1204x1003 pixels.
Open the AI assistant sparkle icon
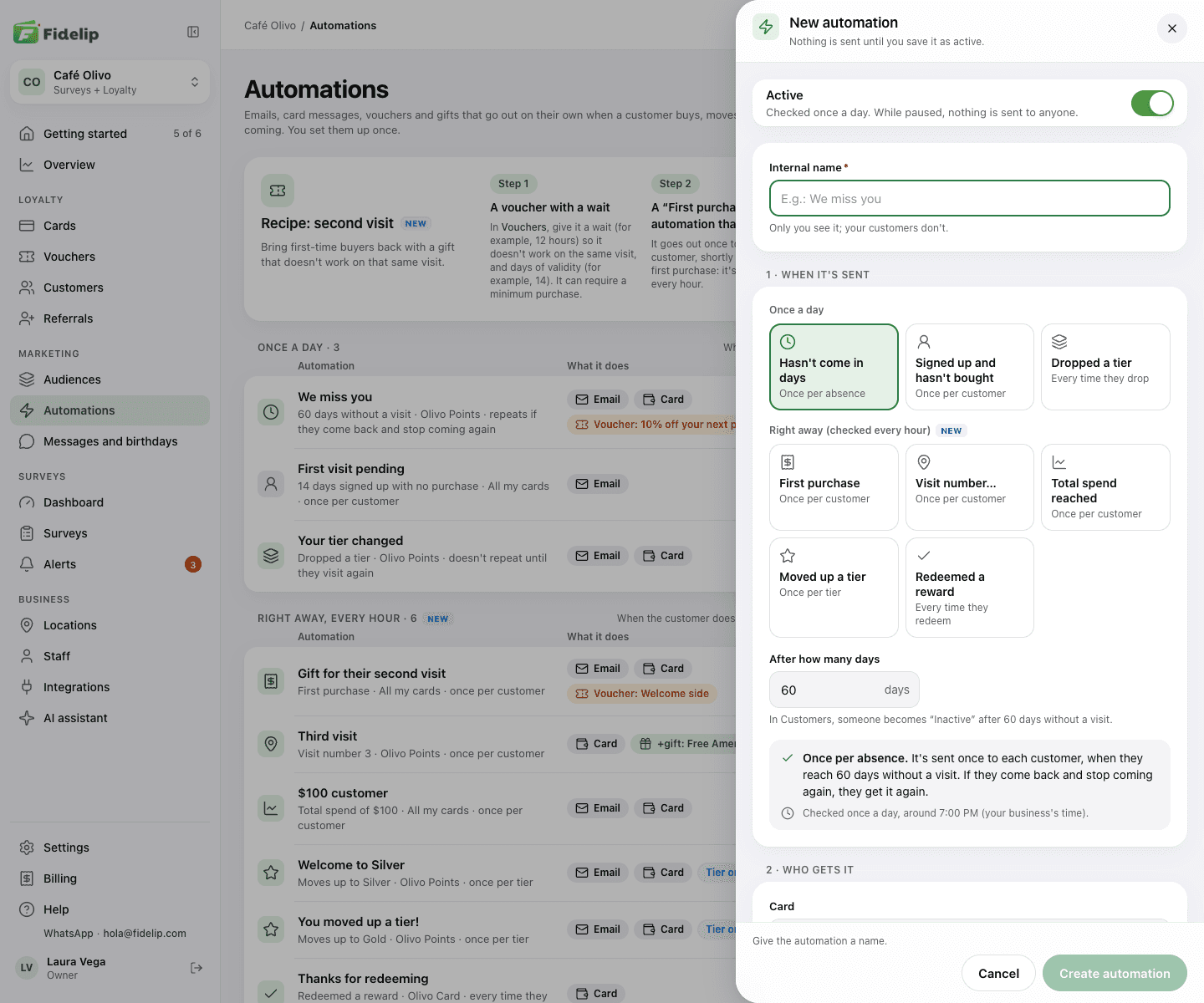point(27,718)
